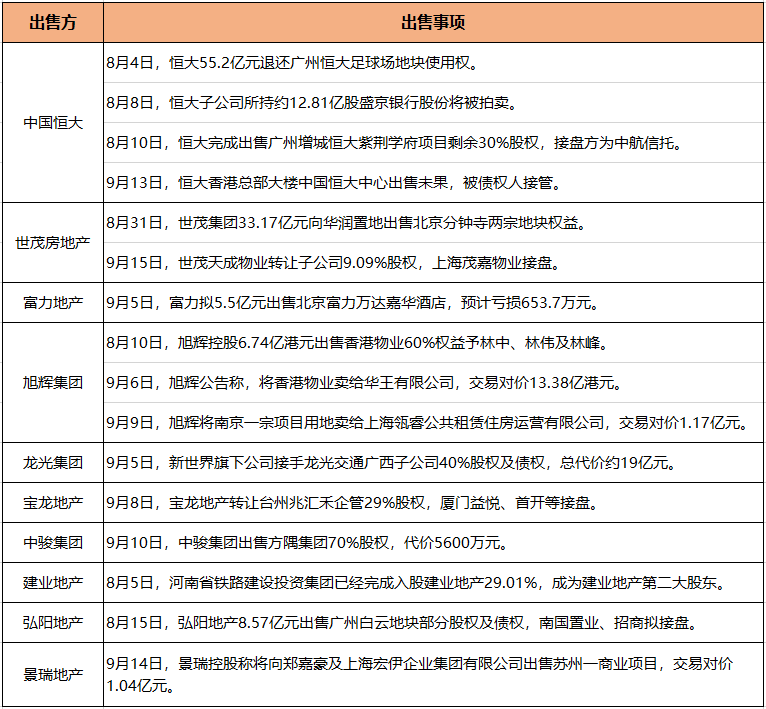The height and width of the screenshot is (709, 766).
Task: Click the 中骏集团 seller cell
Action: 52,543
